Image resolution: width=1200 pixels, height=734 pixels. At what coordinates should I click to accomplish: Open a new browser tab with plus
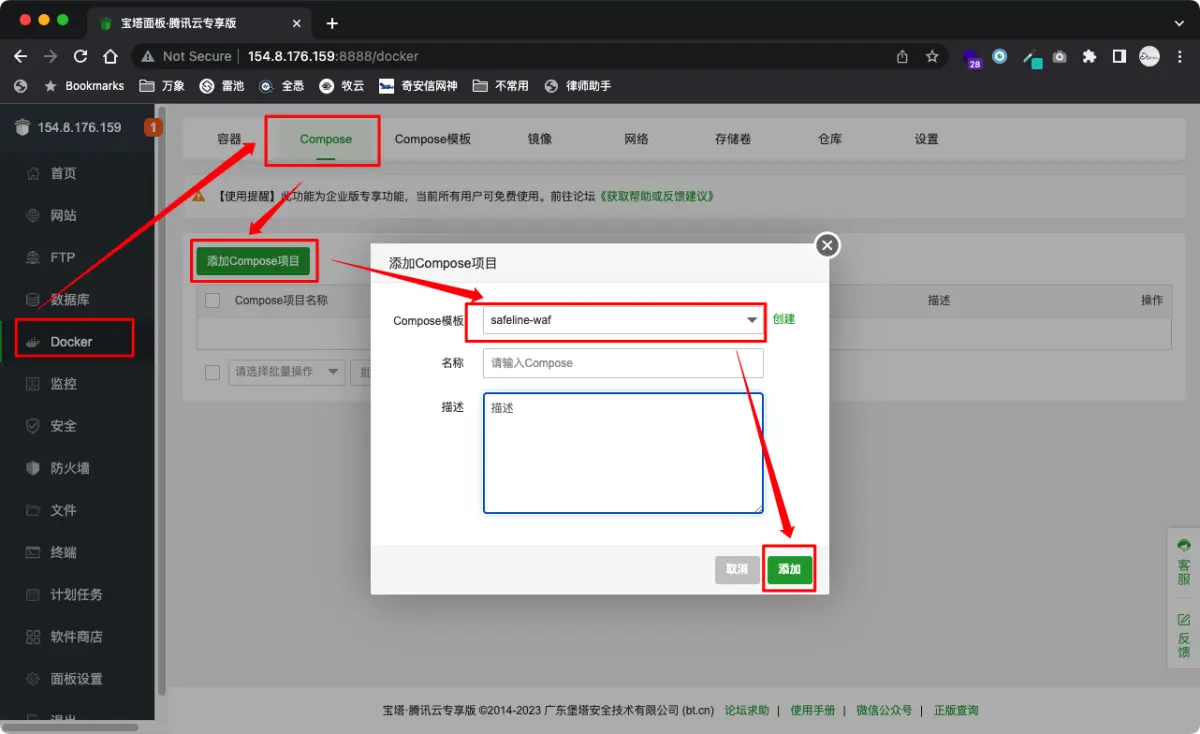tap(332, 23)
